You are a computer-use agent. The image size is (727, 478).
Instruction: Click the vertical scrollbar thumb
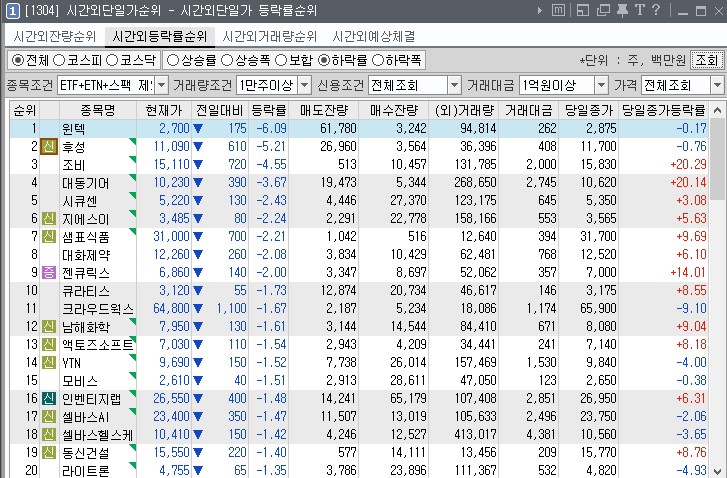tap(717, 159)
